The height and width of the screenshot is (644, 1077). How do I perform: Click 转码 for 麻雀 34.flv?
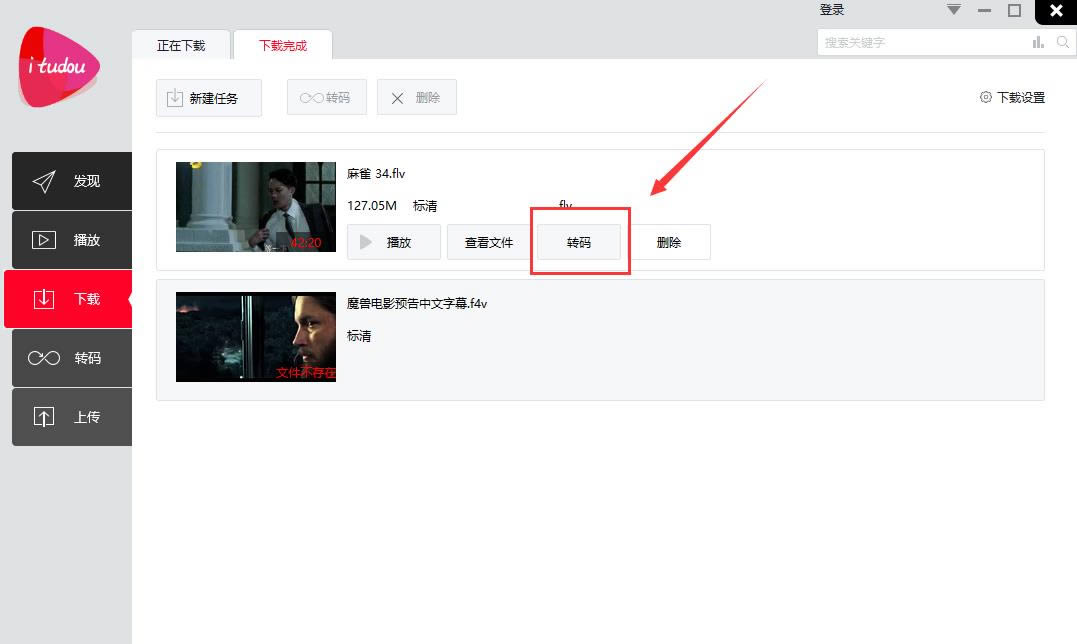[x=579, y=242]
